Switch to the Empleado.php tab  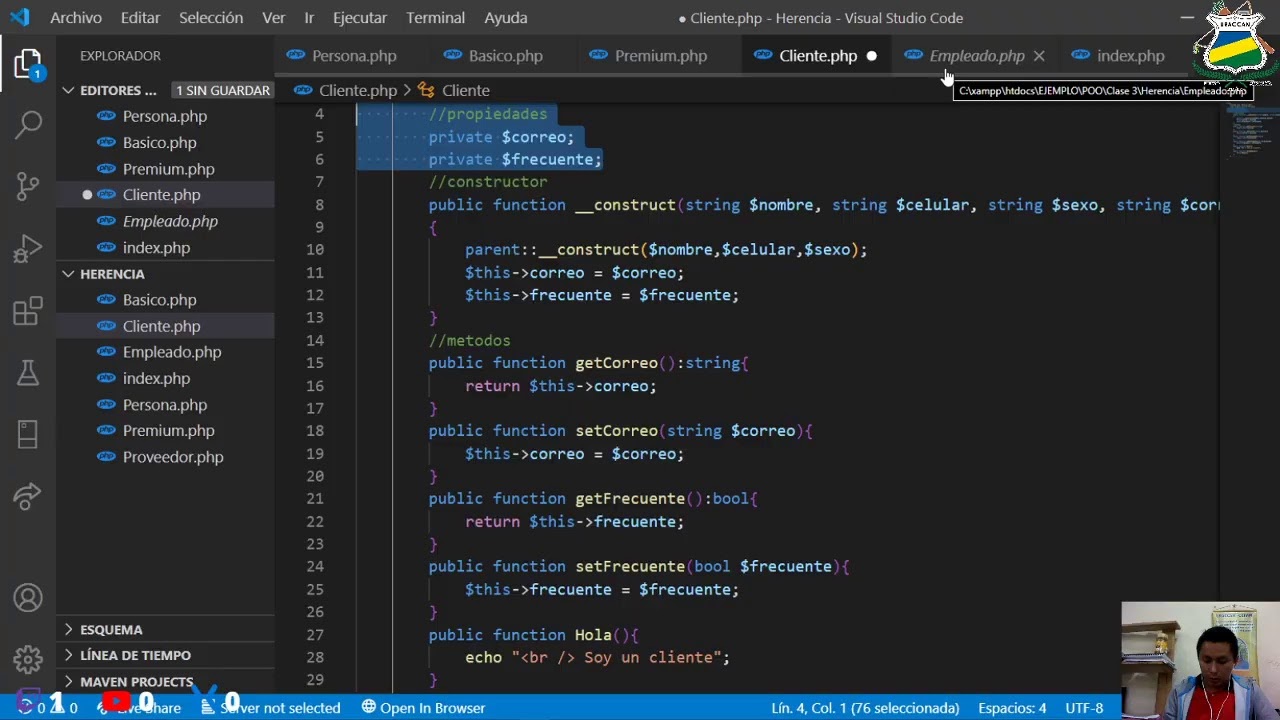(x=977, y=56)
